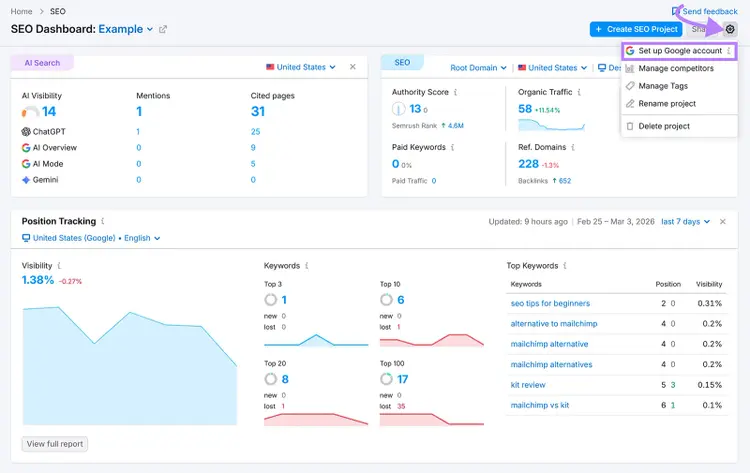This screenshot has width=750, height=473.
Task: Click Top 3 keywords count 1
Action: click(284, 300)
